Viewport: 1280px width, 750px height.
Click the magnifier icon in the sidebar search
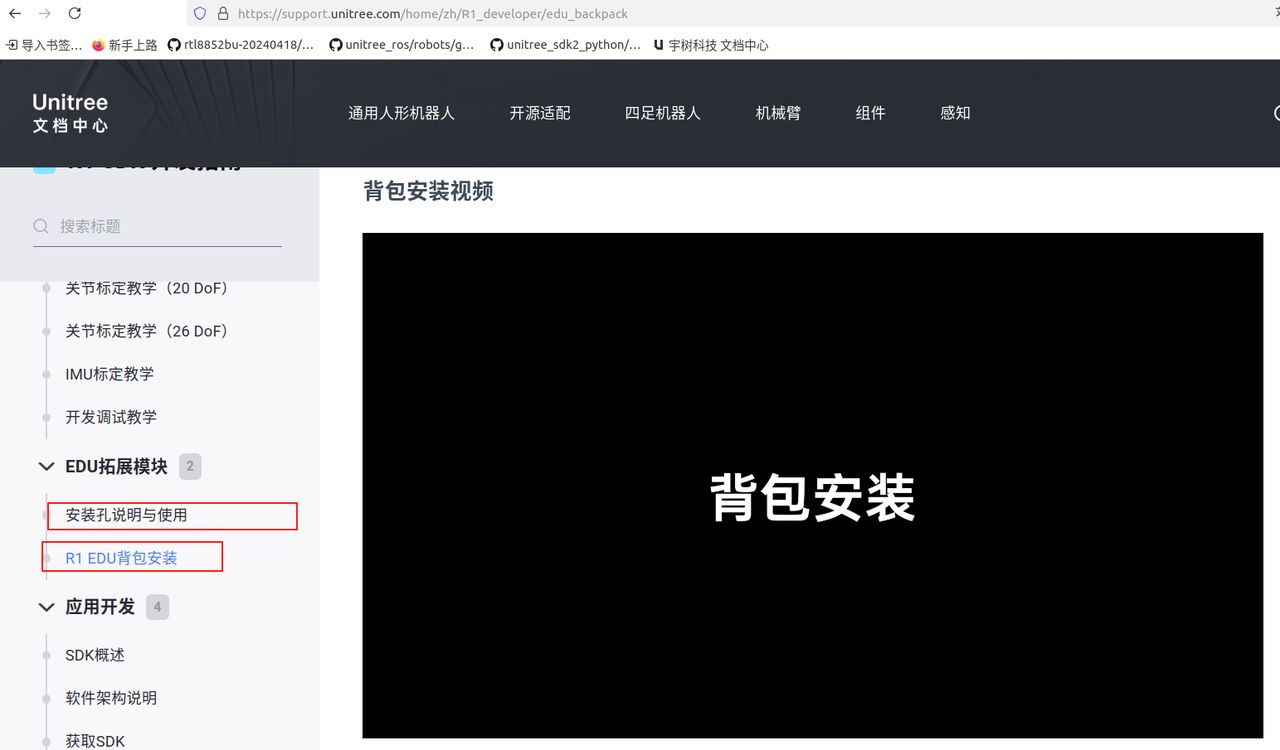[x=41, y=226]
